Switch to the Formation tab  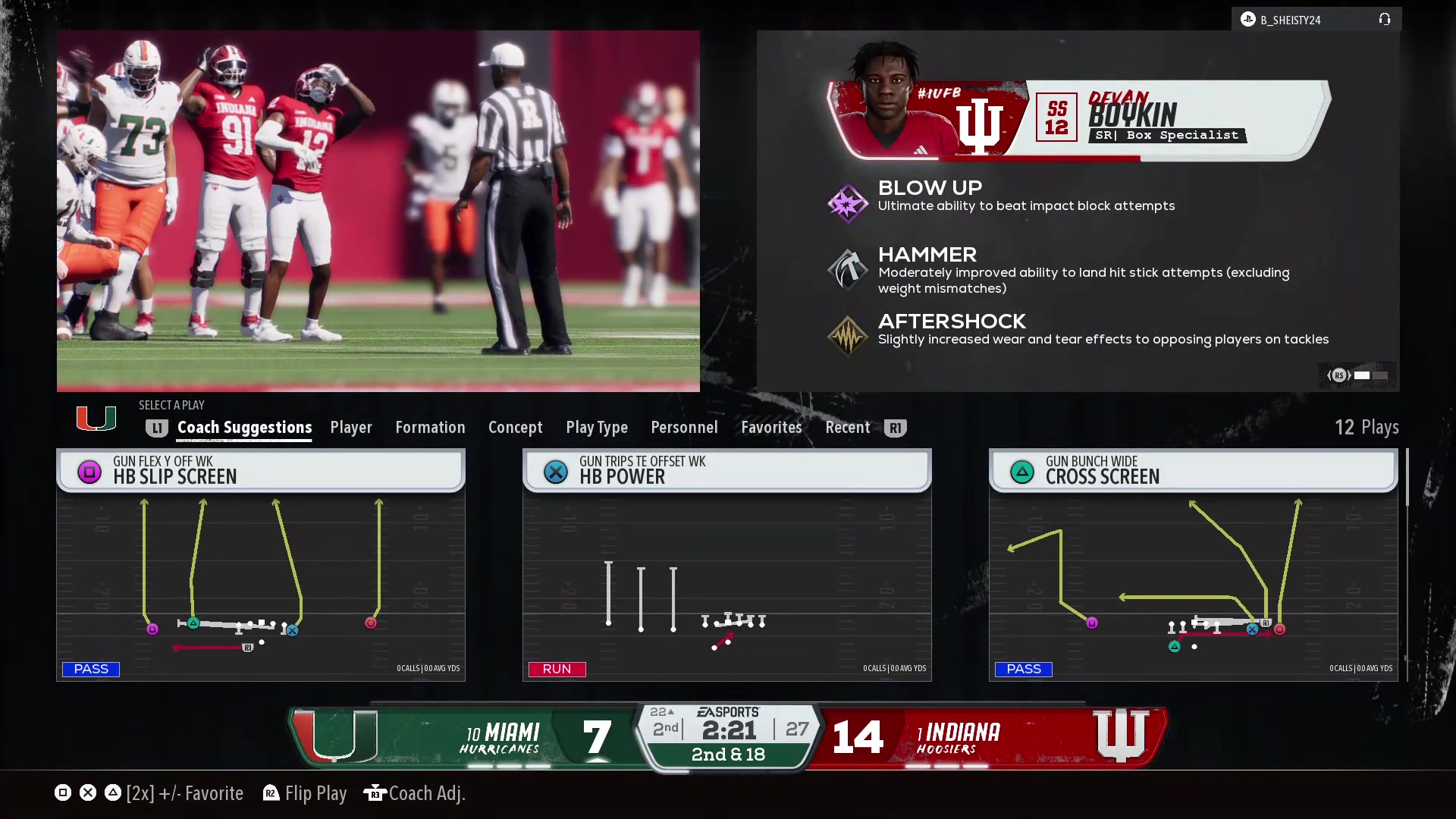point(430,428)
